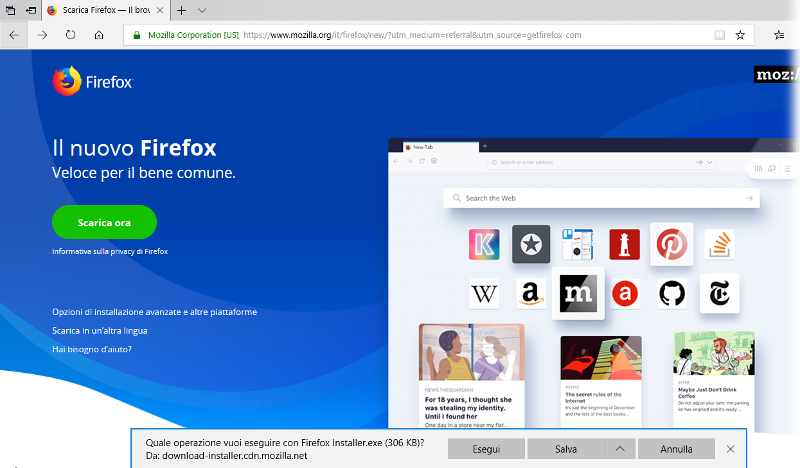
Task: Click the colorful K tile icon
Action: 484,244
